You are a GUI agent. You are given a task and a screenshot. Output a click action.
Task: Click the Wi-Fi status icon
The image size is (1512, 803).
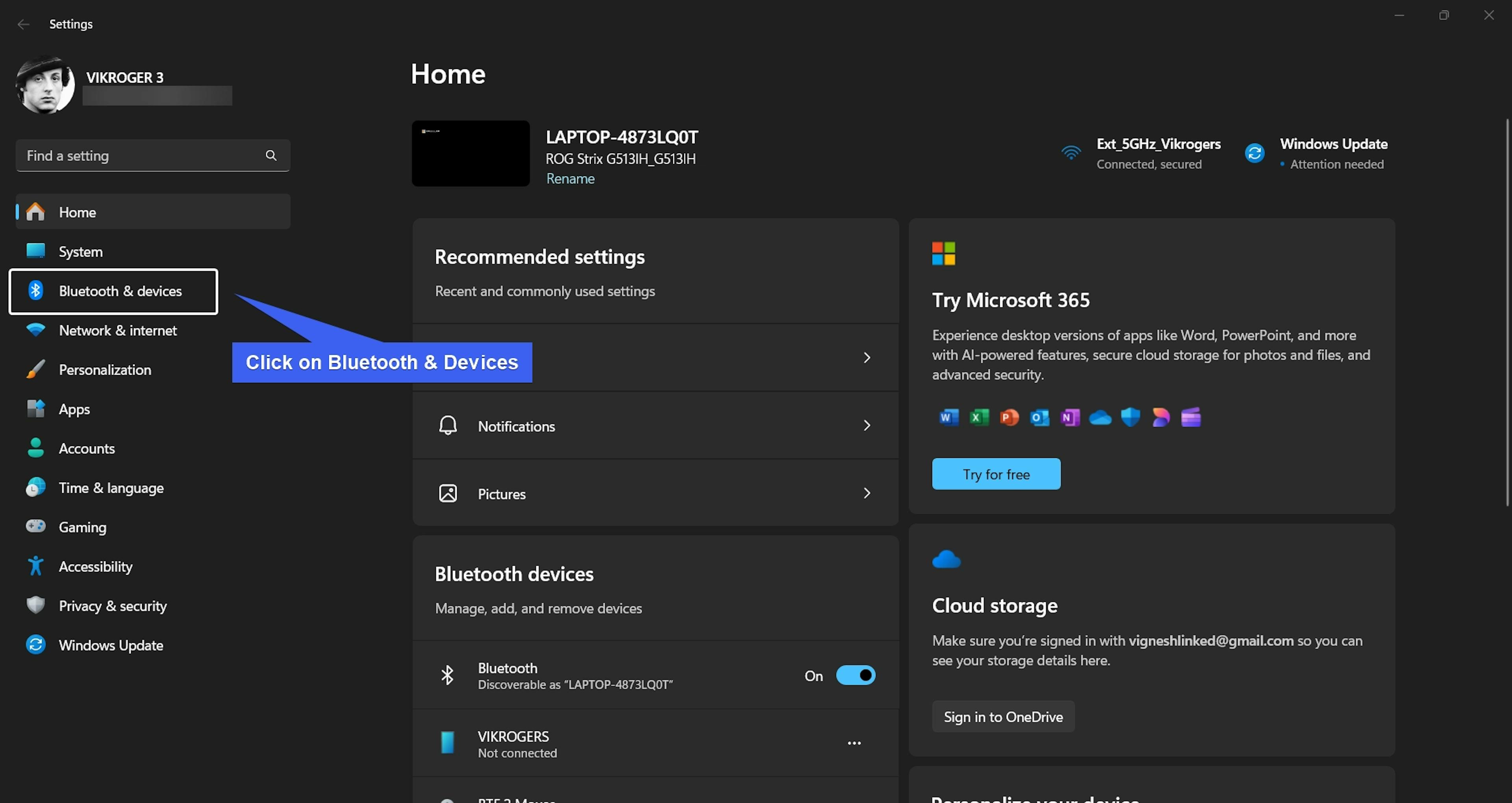1071,153
